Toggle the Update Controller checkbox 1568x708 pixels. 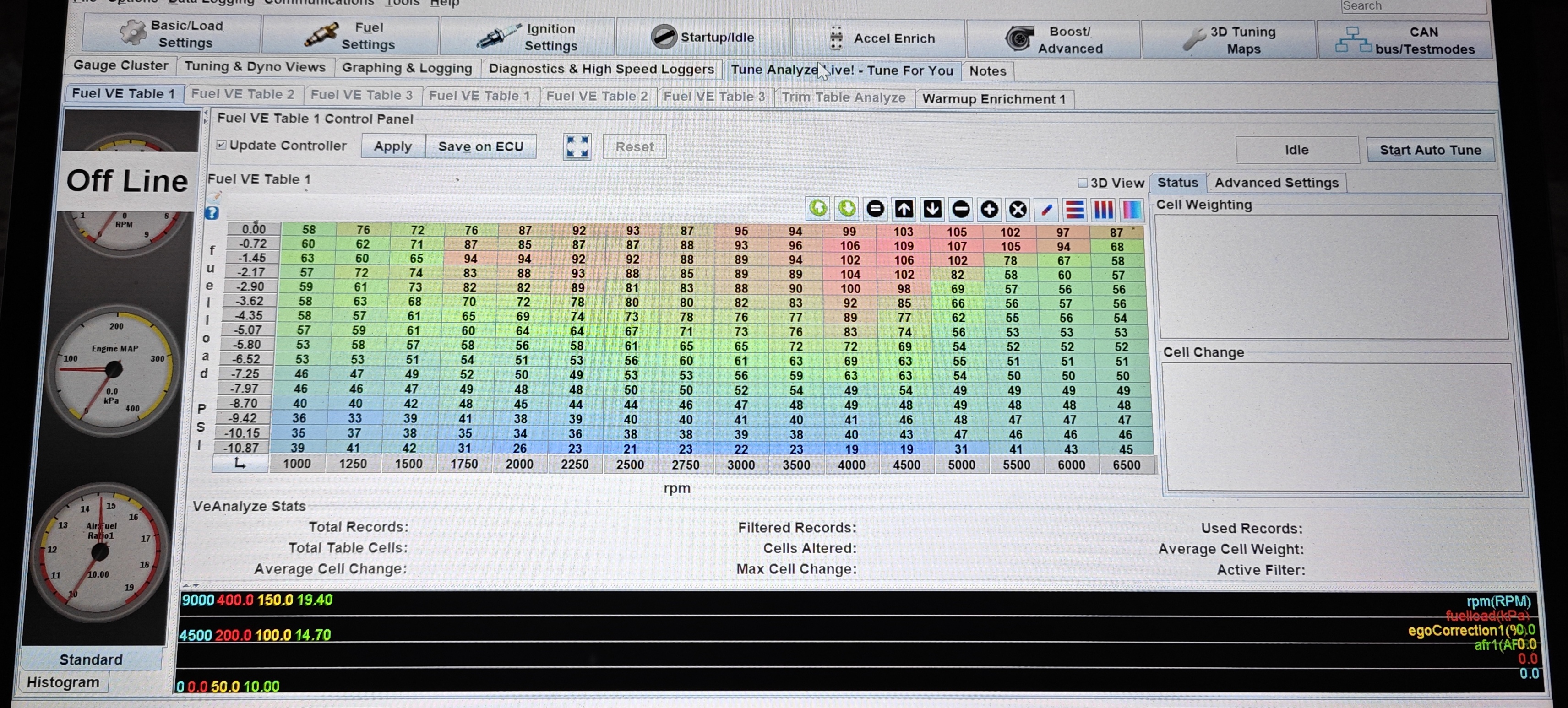click(222, 145)
